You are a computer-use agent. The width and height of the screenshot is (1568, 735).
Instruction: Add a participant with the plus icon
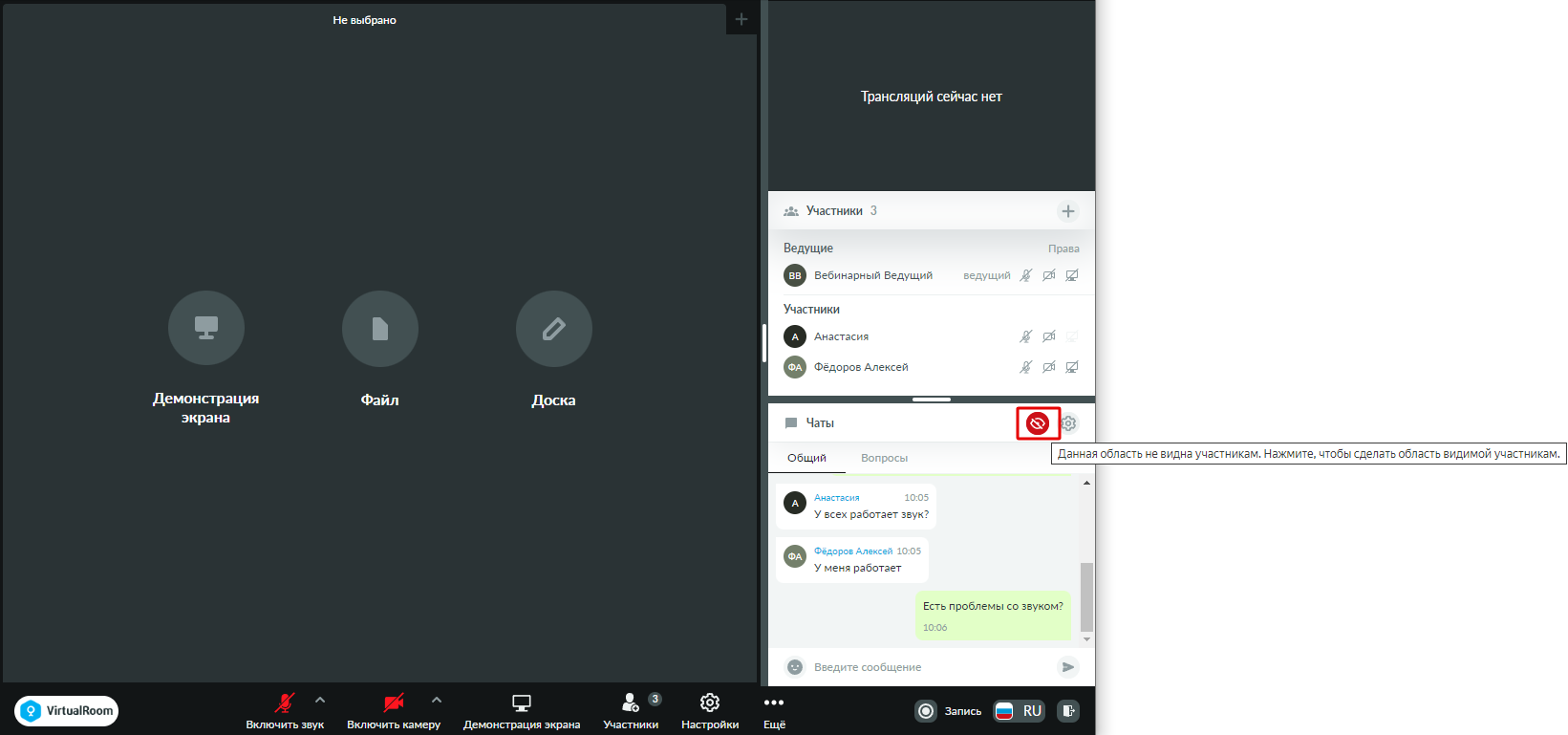[x=1068, y=211]
